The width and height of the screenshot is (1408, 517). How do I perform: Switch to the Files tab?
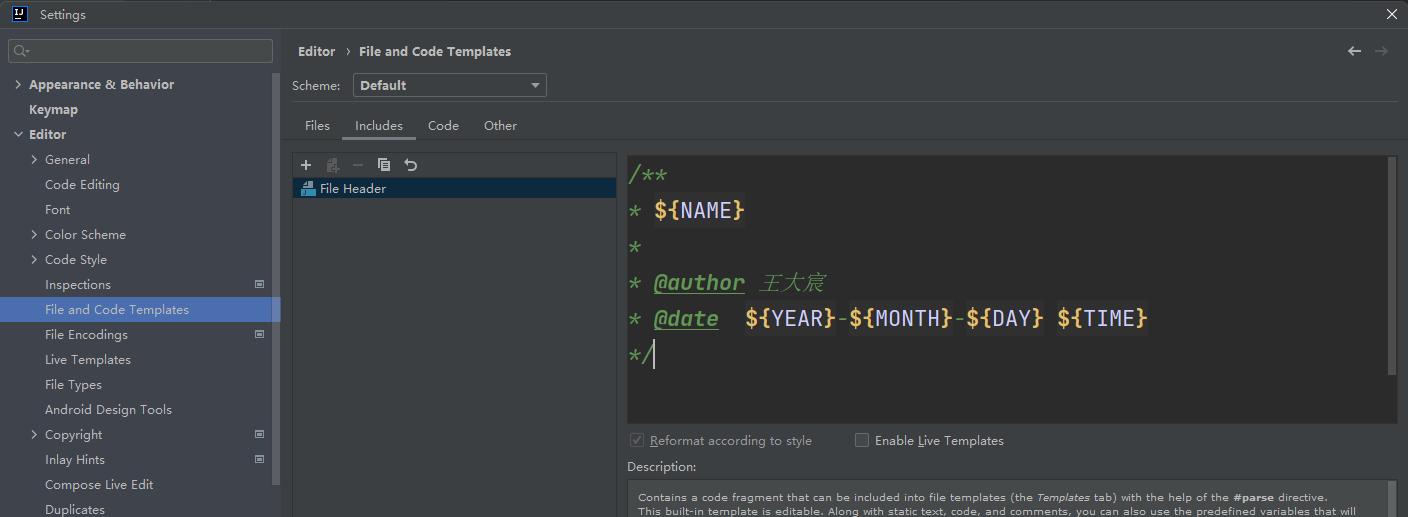click(x=317, y=126)
